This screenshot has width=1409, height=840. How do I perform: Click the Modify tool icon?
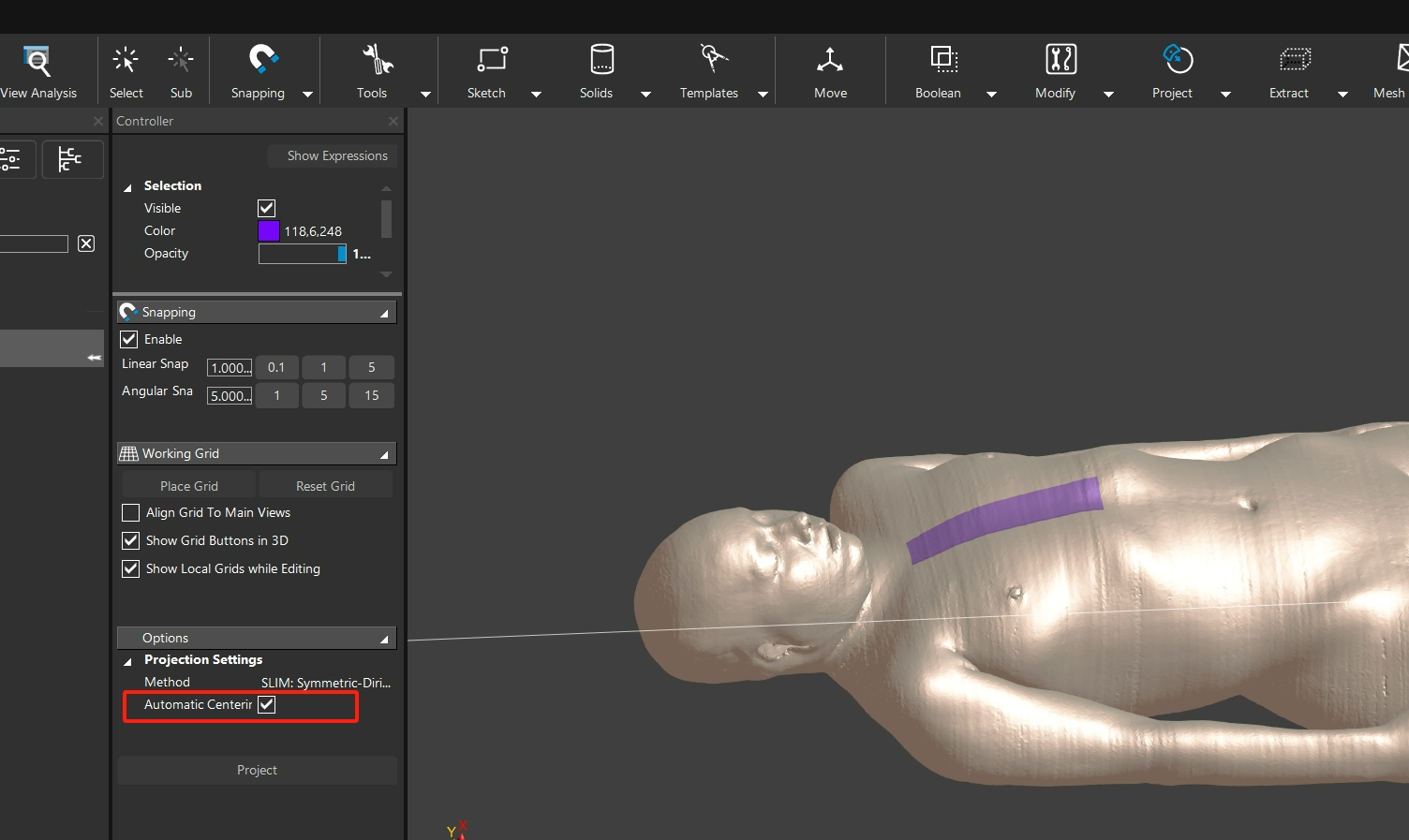pyautogui.click(x=1060, y=61)
